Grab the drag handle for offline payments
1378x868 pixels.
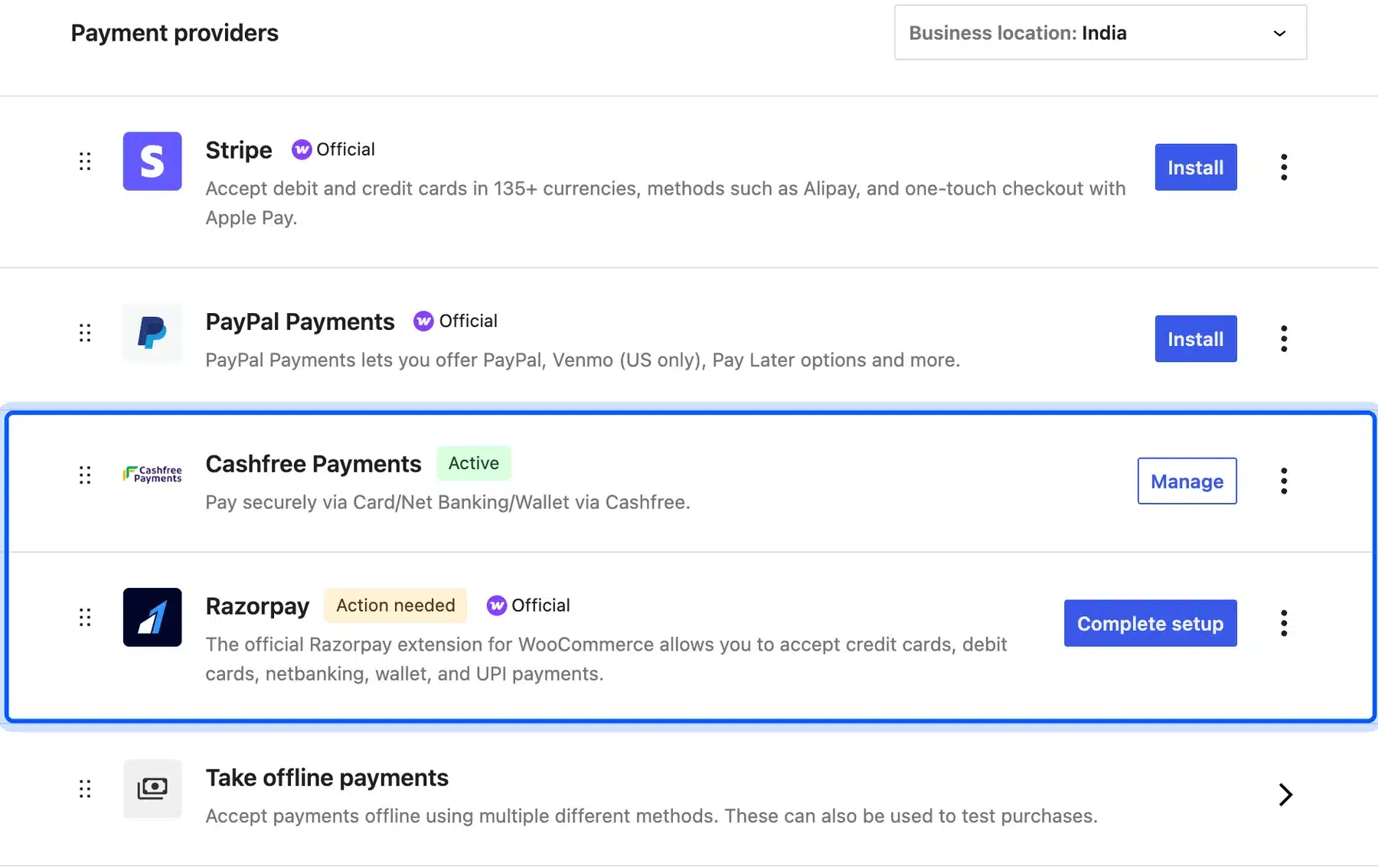85,788
